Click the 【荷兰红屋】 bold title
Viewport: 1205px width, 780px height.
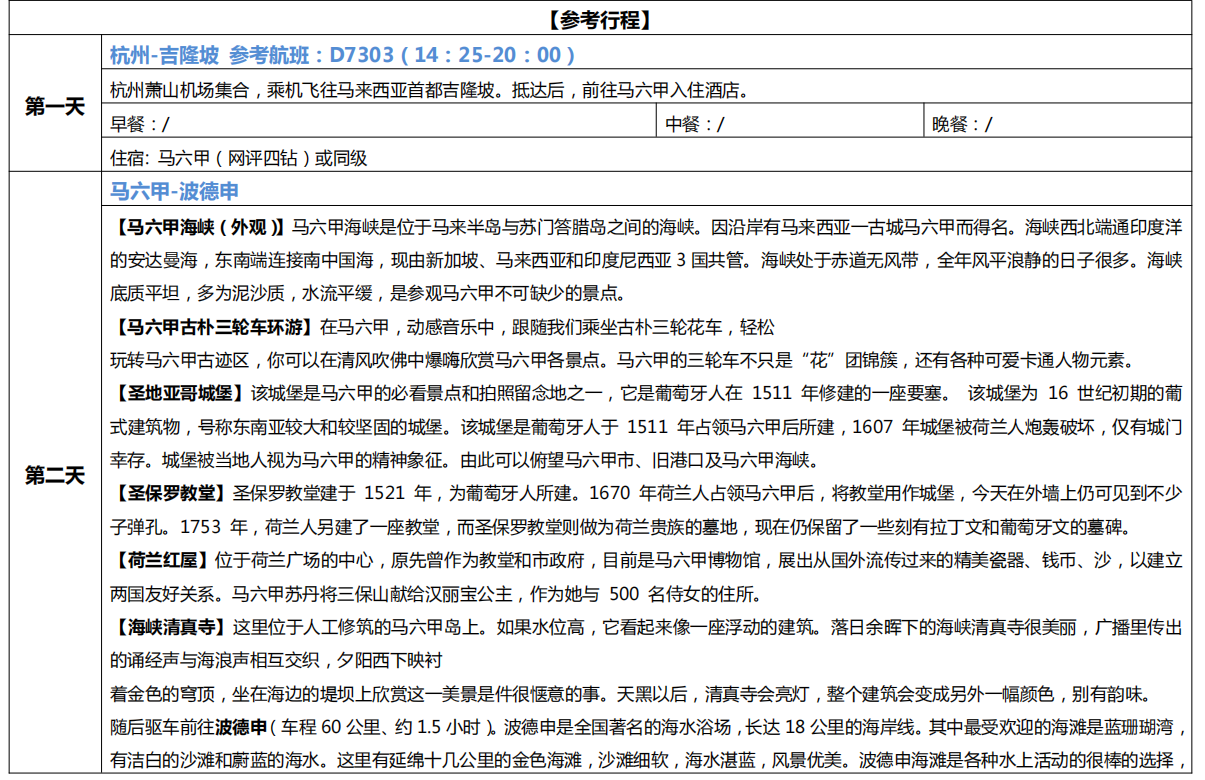[161, 560]
